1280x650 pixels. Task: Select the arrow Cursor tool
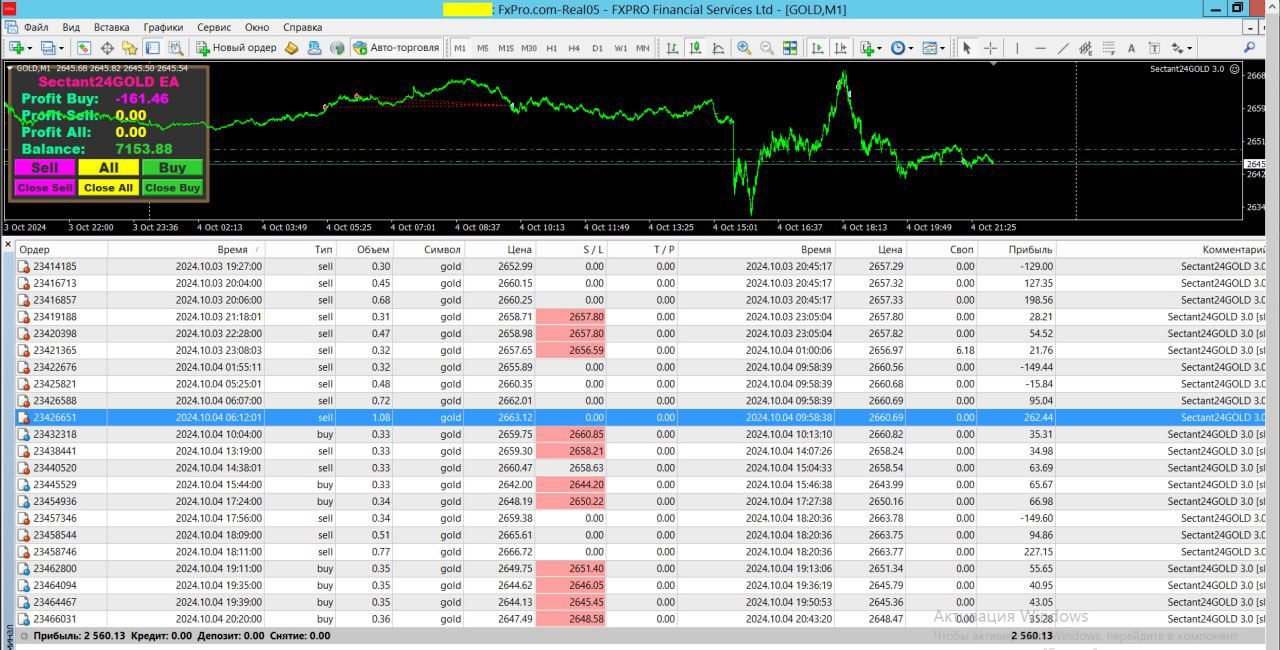coord(967,48)
